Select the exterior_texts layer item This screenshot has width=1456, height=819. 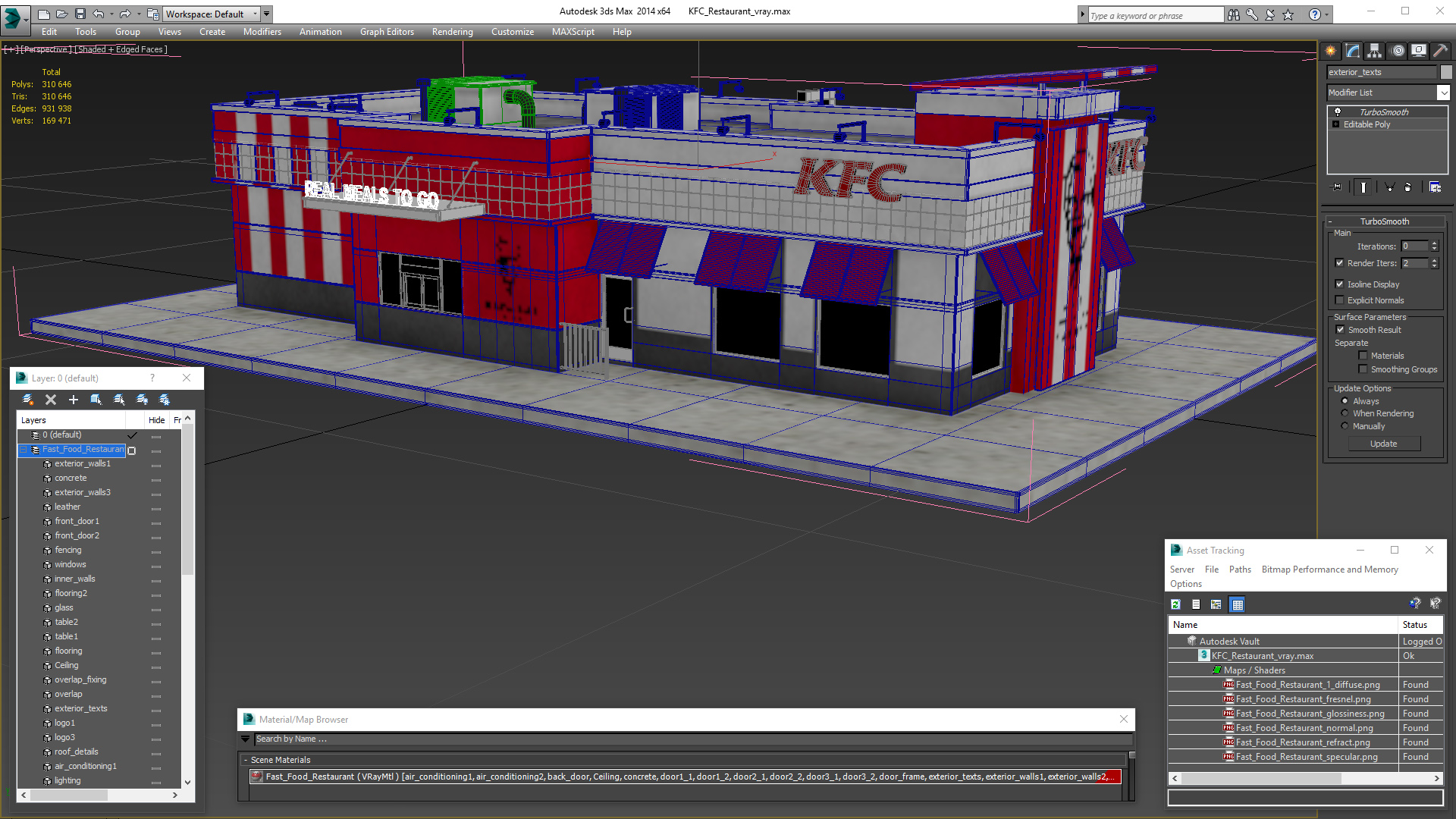(x=80, y=708)
